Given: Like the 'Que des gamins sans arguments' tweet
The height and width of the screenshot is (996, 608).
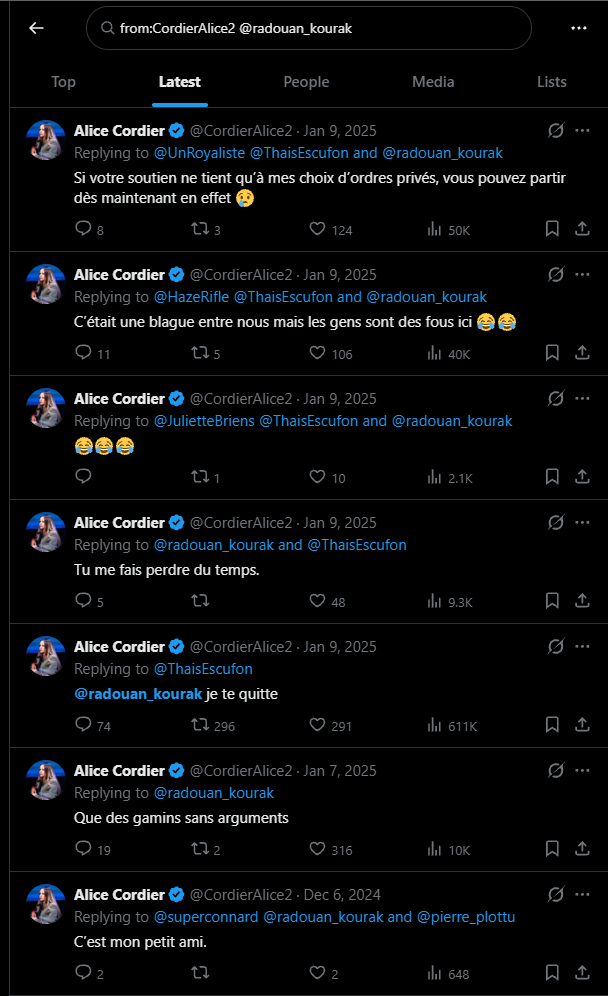Looking at the screenshot, I should click(318, 849).
